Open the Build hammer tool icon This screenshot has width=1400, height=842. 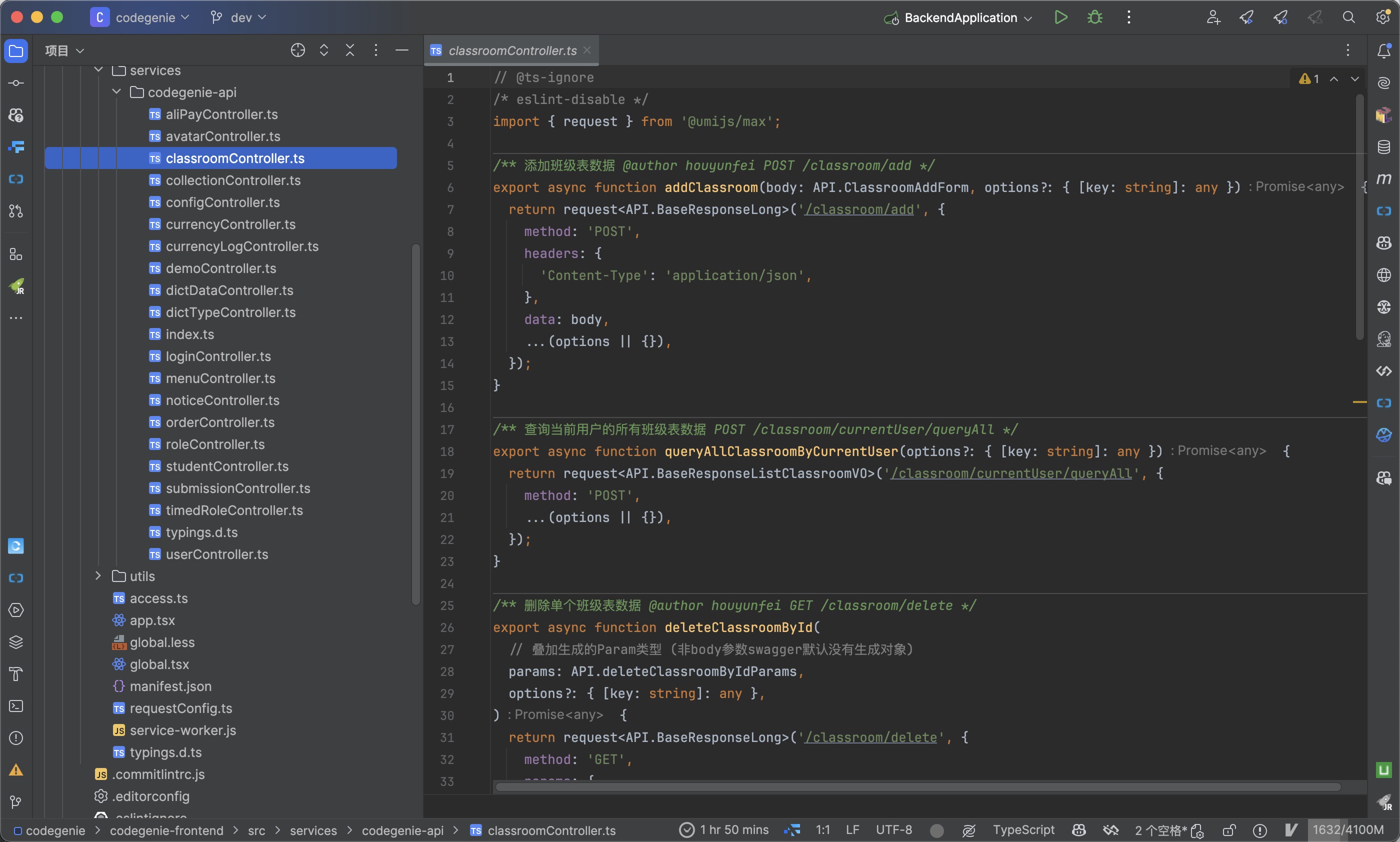coord(16,674)
